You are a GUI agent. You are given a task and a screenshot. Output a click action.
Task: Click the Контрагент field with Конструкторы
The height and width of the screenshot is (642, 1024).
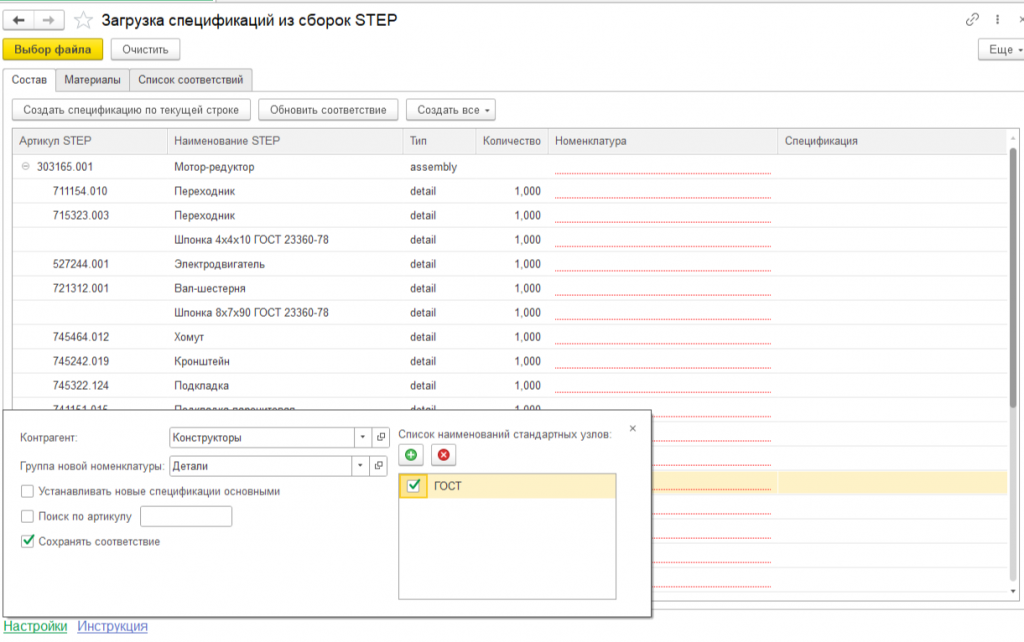point(262,437)
